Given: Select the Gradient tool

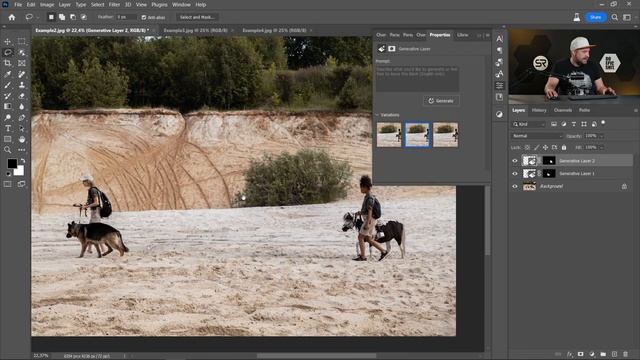Looking at the screenshot, I should click(8, 107).
